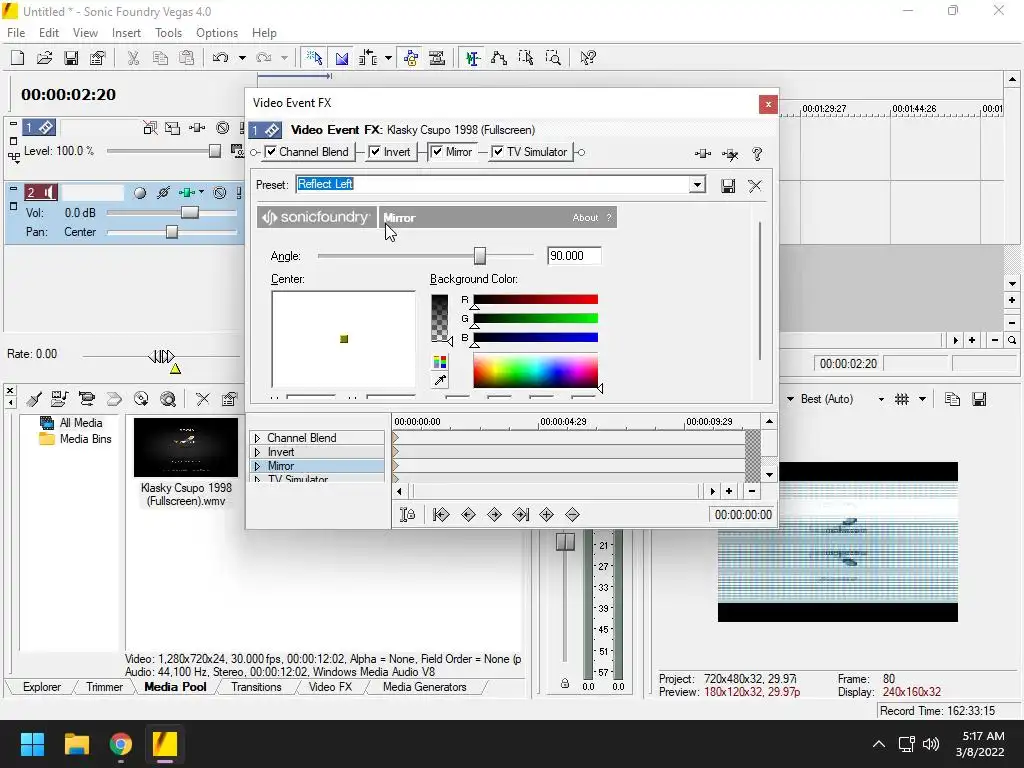Open the preview grid overlay dropdown arrow
Image resolution: width=1024 pixels, height=768 pixels.
922,399
